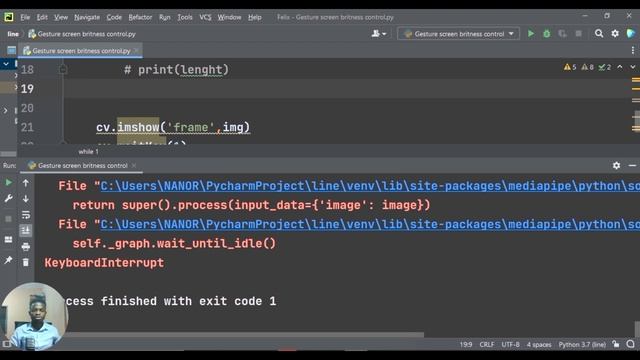Image resolution: width=640 pixels, height=360 pixels.
Task: Click the 'while 1' breadcrumb below editor
Action: 88,151
